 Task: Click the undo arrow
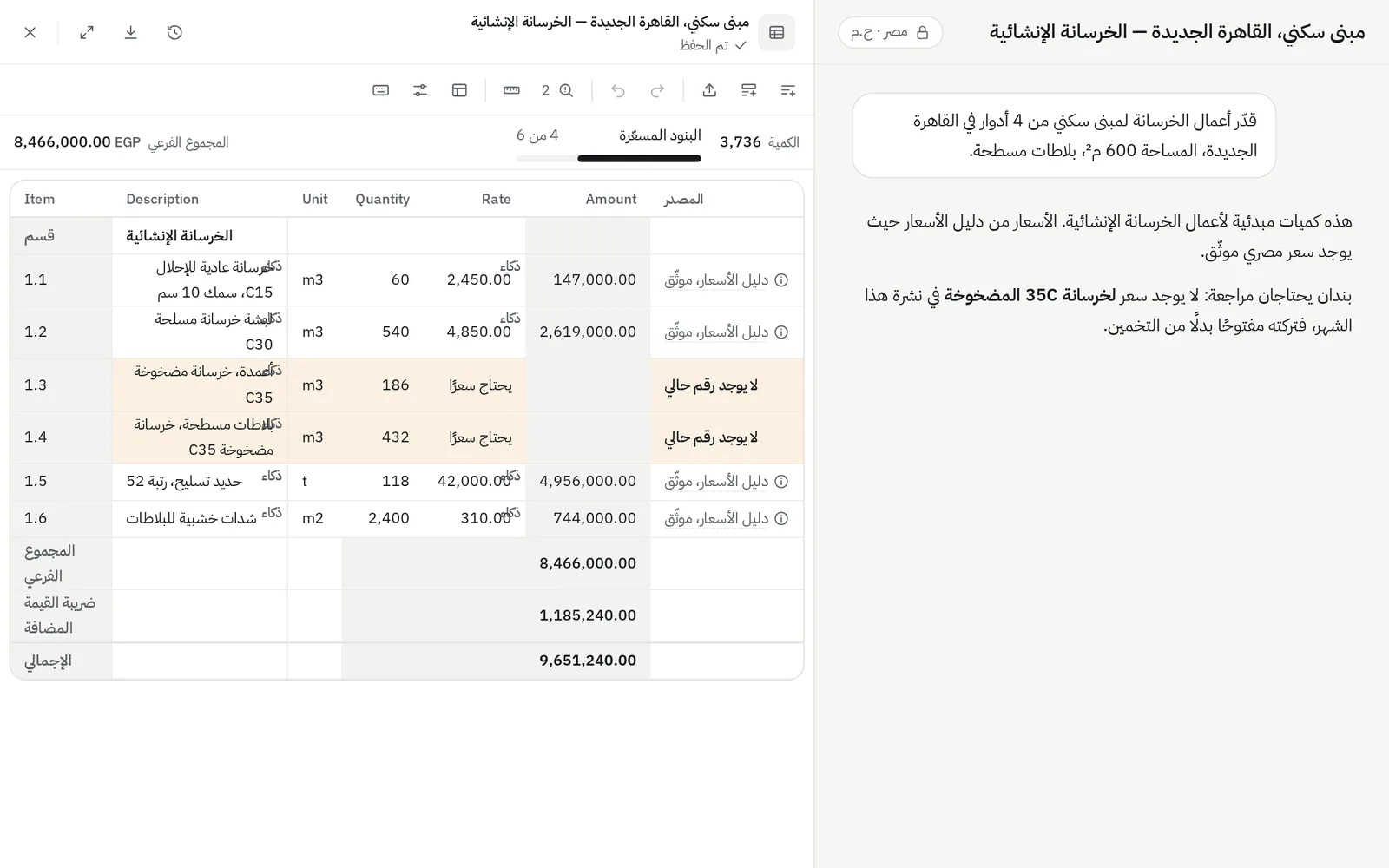click(618, 90)
